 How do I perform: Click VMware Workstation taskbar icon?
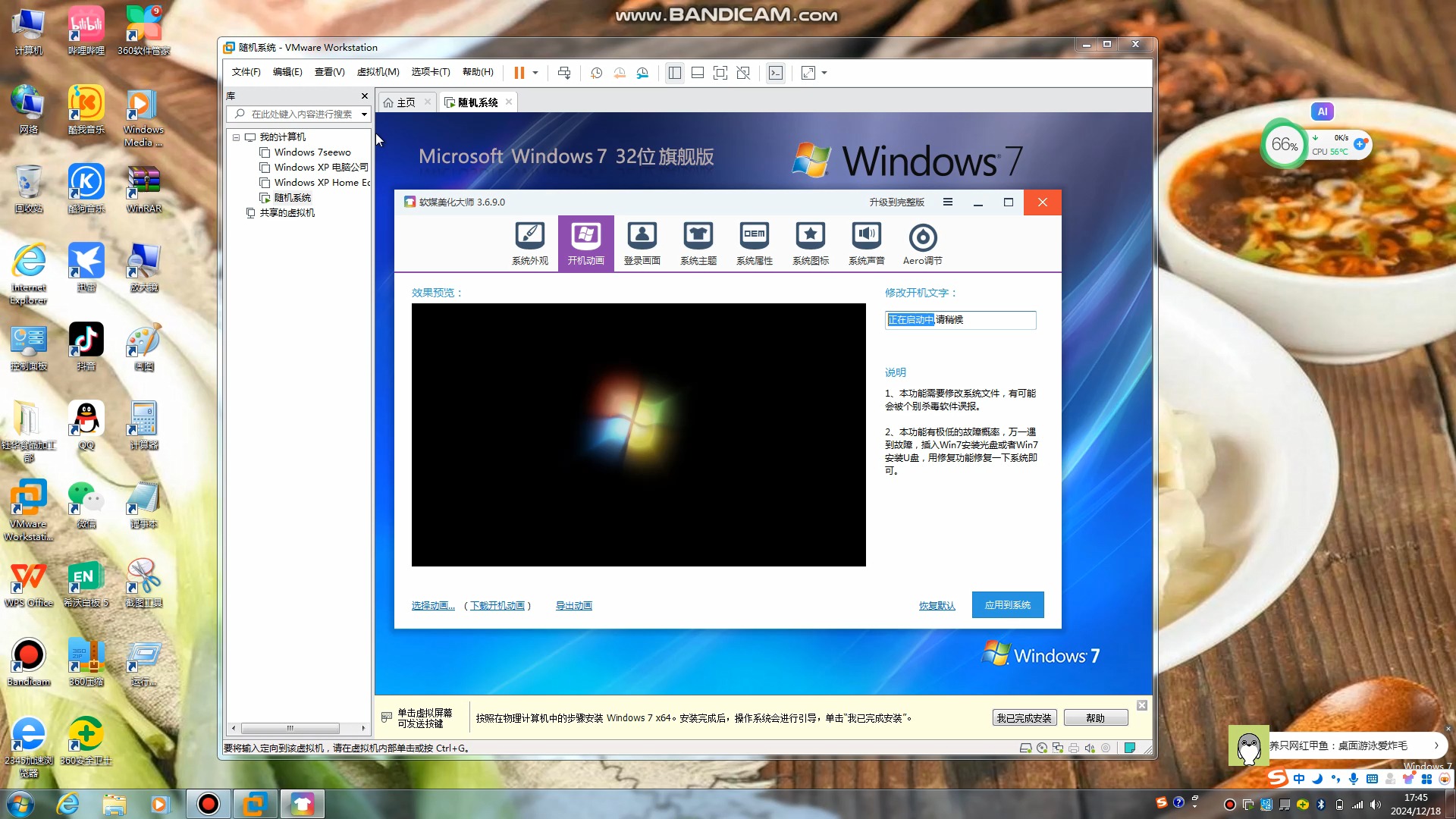(255, 804)
